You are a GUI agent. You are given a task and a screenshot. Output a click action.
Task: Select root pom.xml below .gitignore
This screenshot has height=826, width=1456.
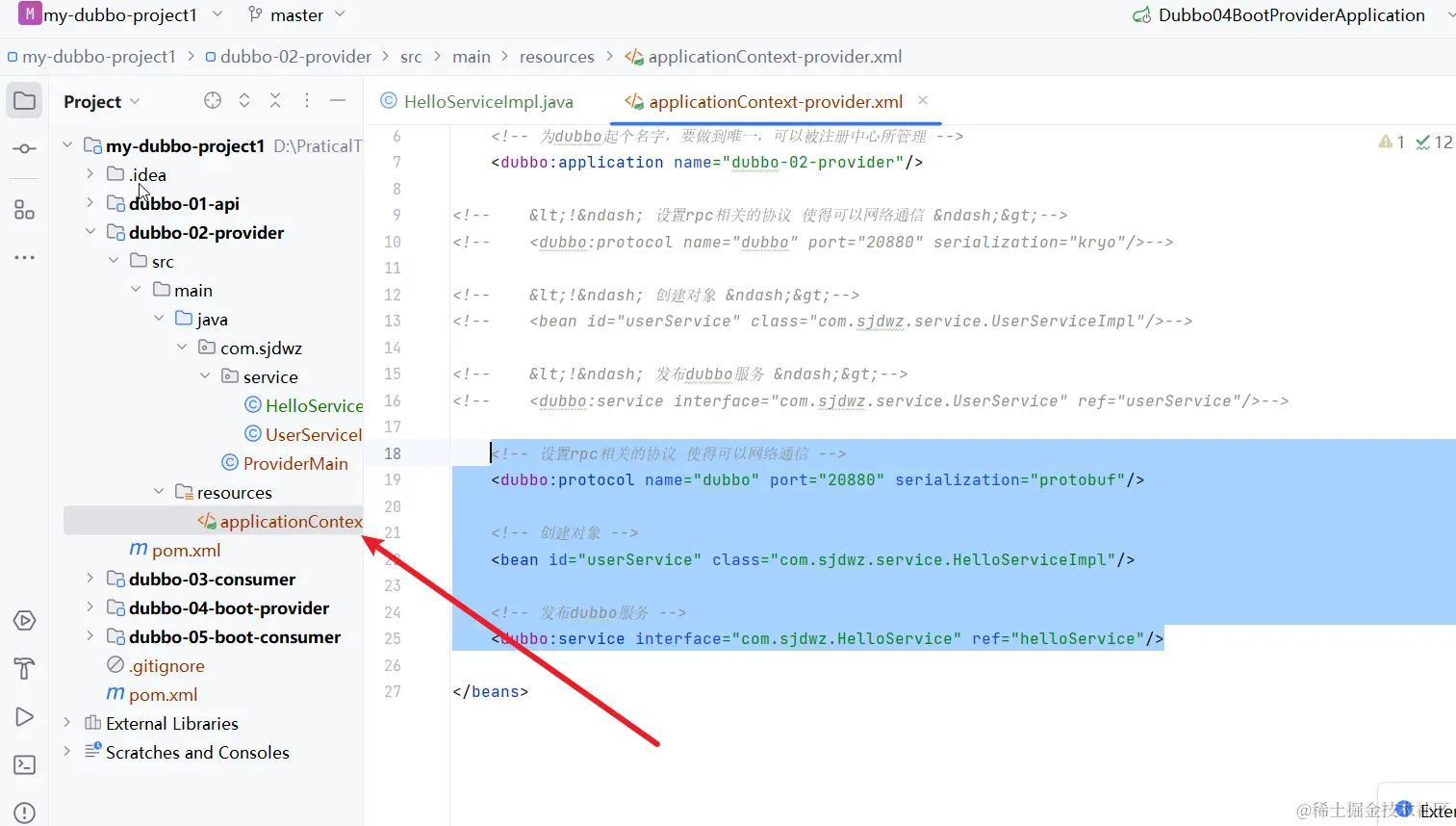(152, 694)
